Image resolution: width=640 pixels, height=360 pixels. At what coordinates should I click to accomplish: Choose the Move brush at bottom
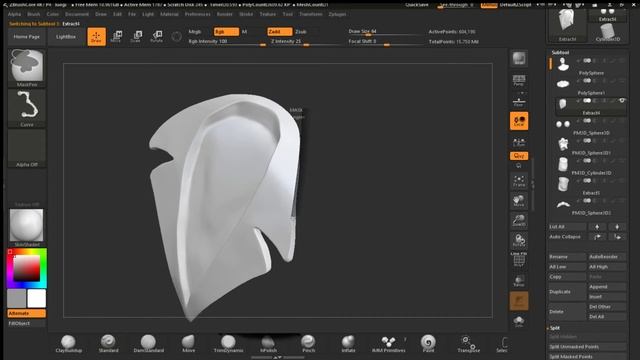pos(188,344)
